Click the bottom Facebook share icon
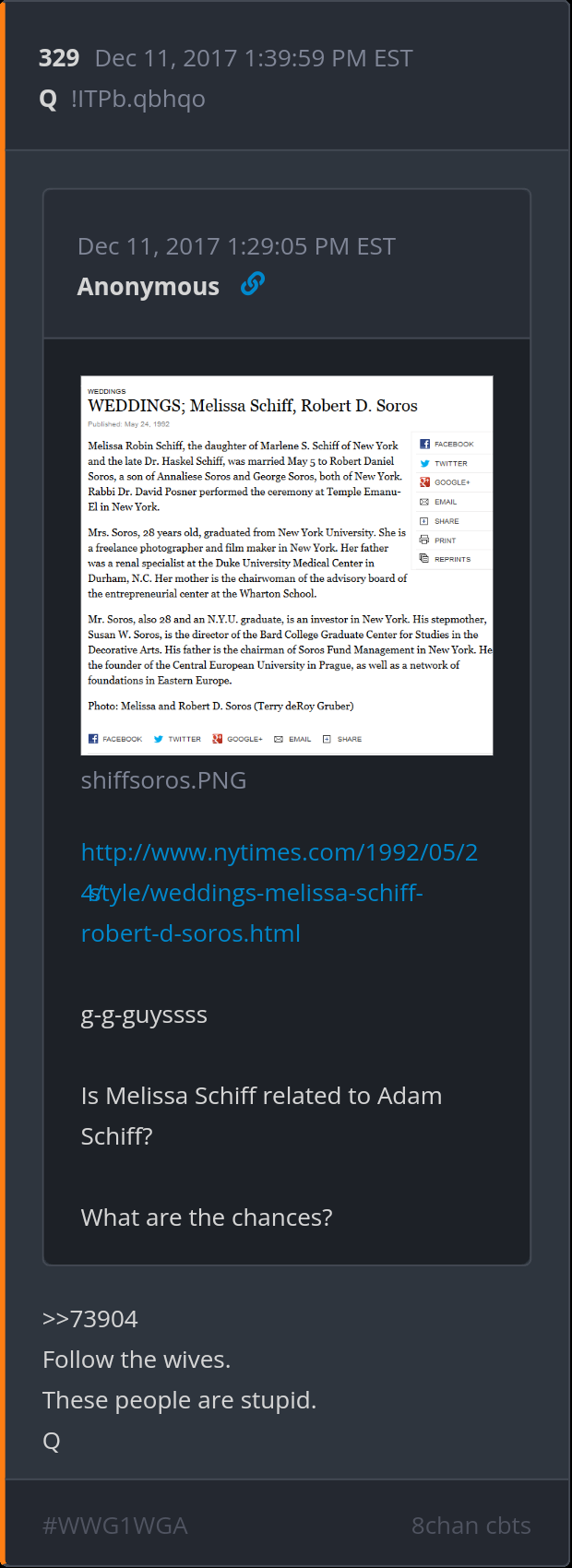Viewport: 572px width, 1568px height. pyautogui.click(x=93, y=739)
